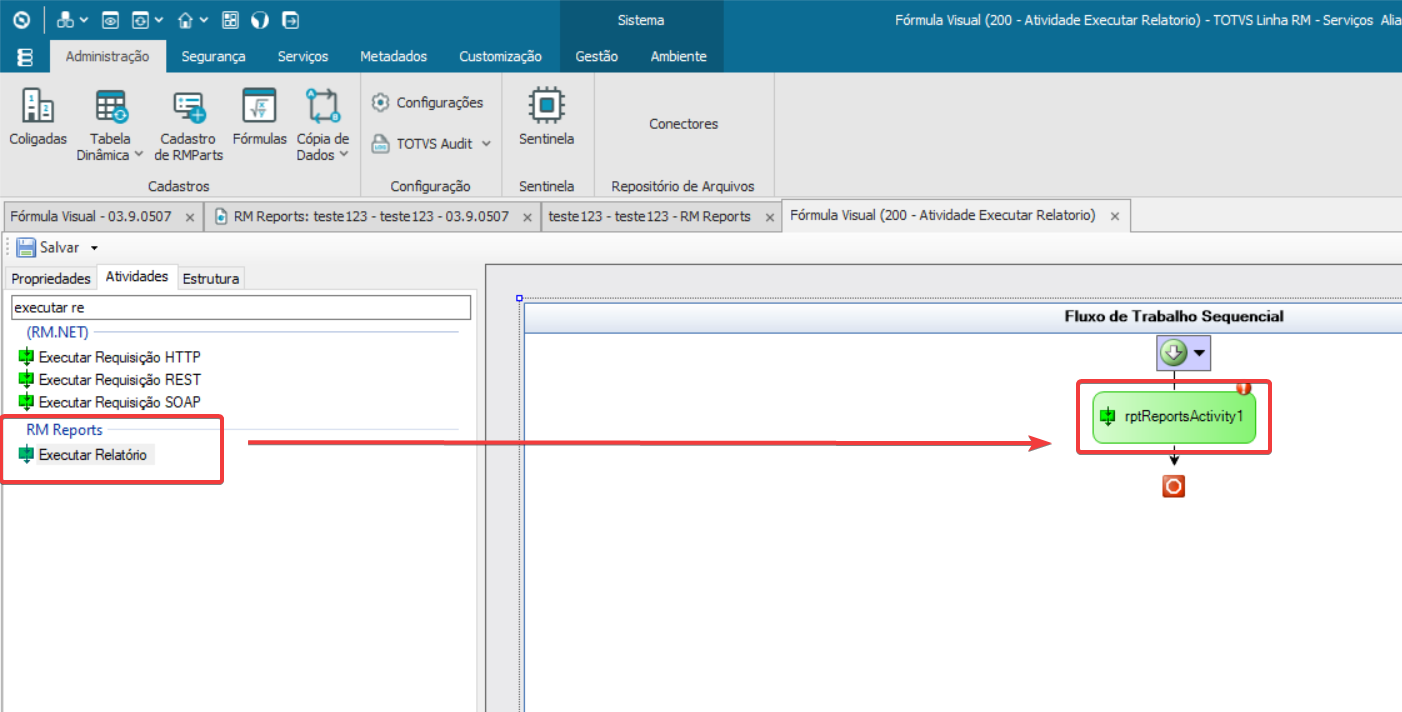The width and height of the screenshot is (1402, 712).
Task: Click the red error badge on rptReportsActivity1
Action: (1244, 389)
